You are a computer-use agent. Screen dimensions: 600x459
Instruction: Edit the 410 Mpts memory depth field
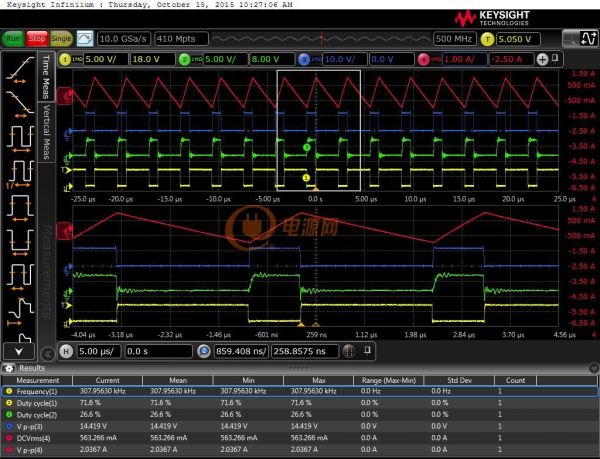pyautogui.click(x=181, y=39)
